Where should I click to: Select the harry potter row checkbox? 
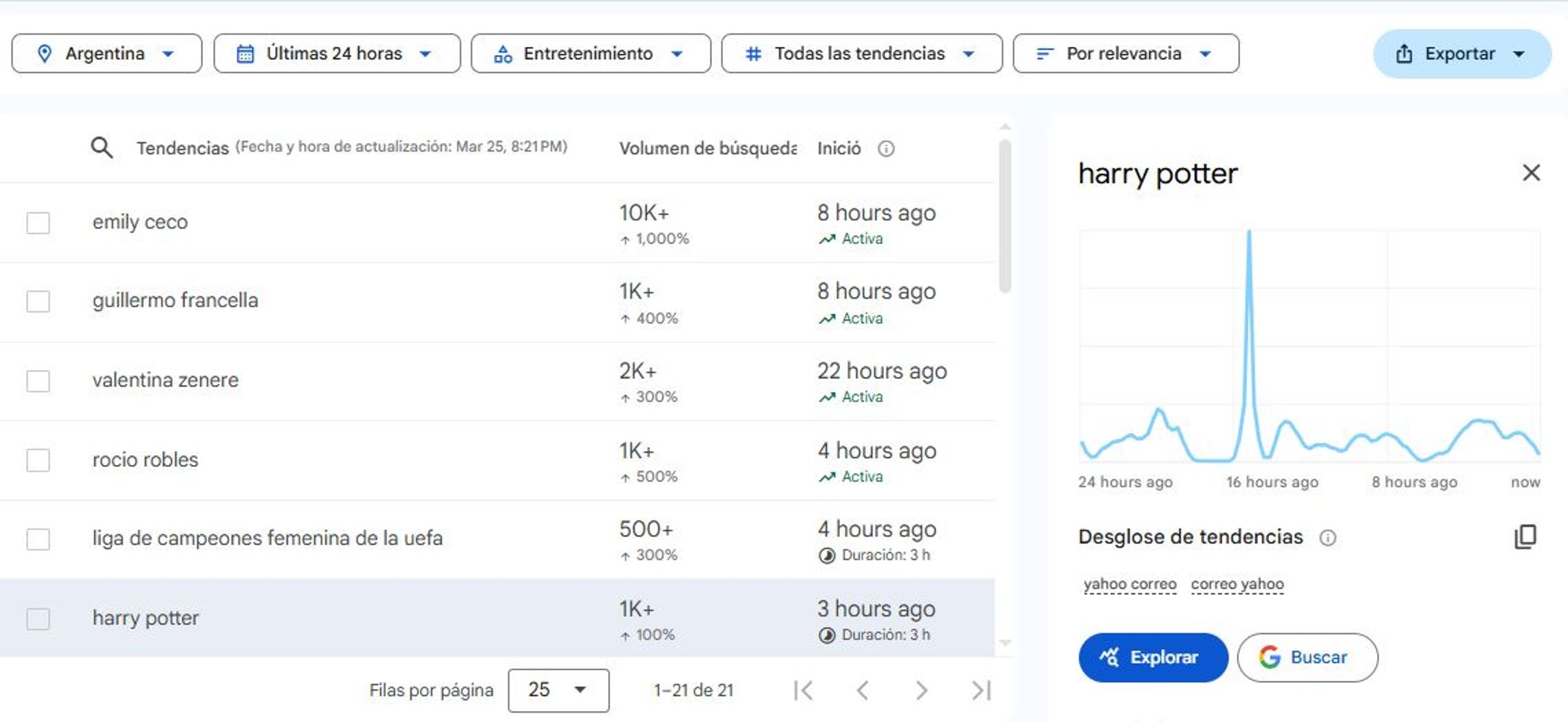[x=38, y=619]
